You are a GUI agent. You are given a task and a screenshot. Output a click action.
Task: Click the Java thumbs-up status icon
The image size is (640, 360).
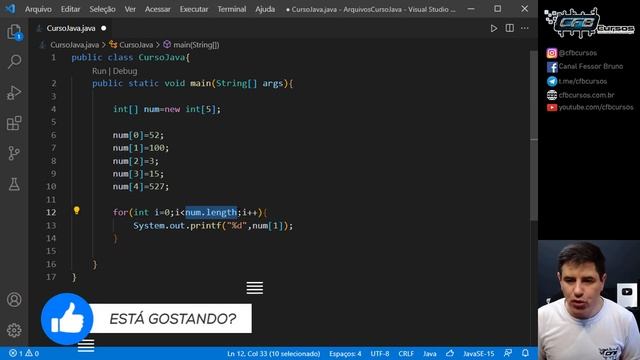tap(450, 353)
